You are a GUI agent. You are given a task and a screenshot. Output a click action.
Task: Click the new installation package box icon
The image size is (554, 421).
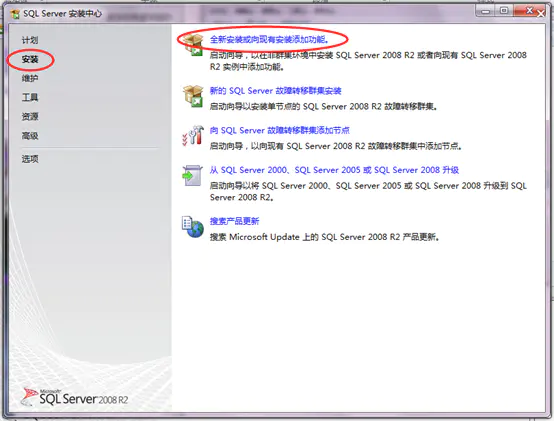click(193, 45)
